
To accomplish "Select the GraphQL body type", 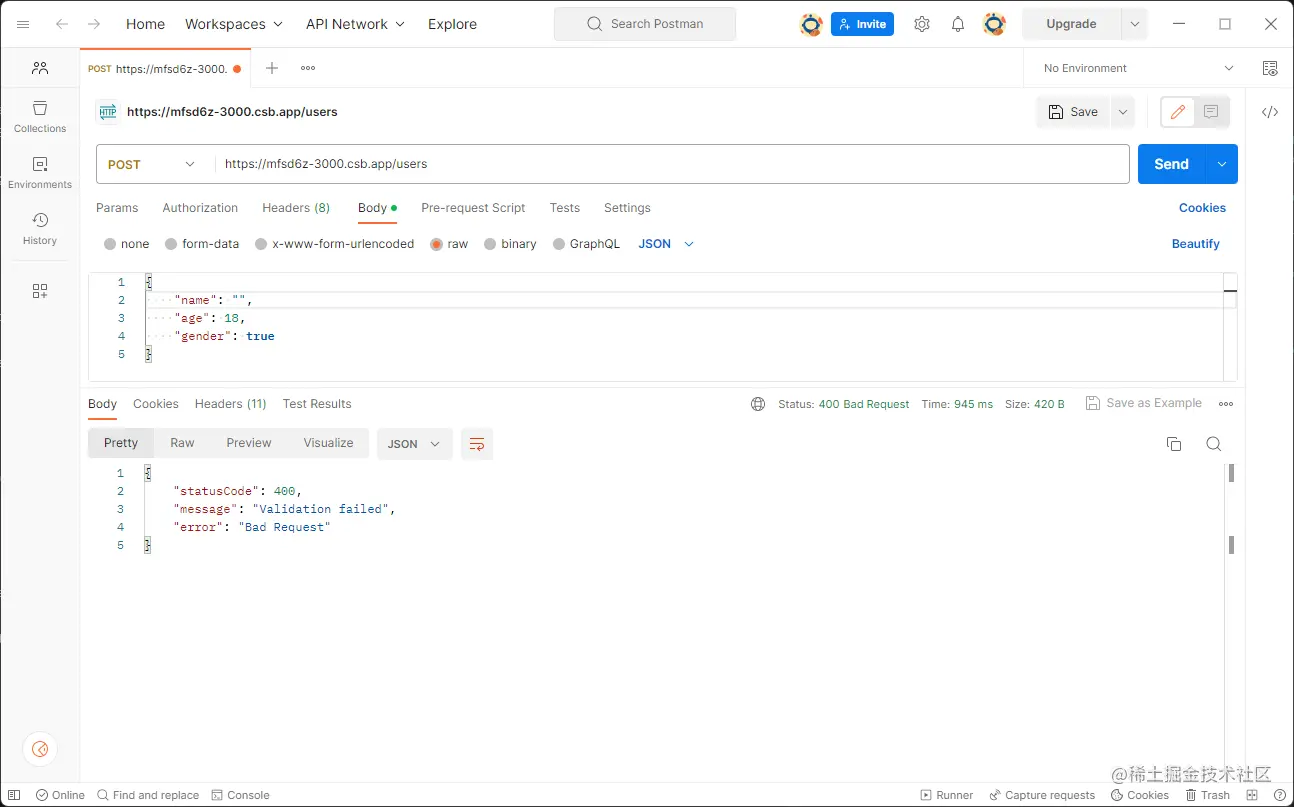I will [x=559, y=244].
